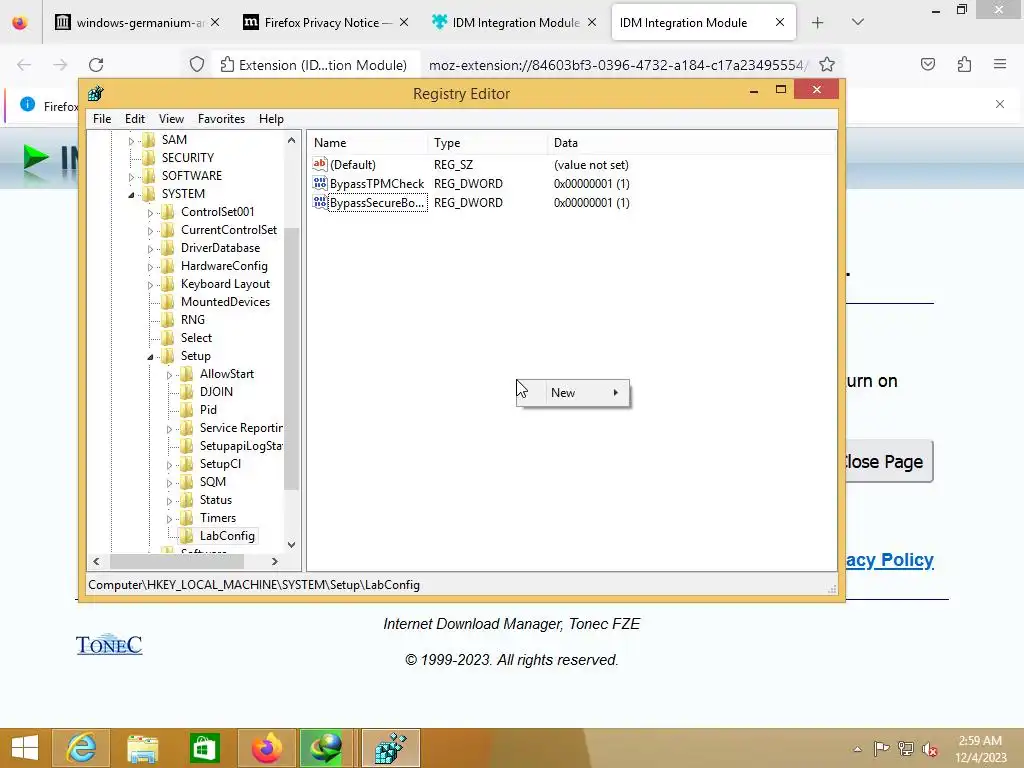Collapse the SYSTEM registry key
Viewport: 1024px width, 768px height.
pyautogui.click(x=131, y=195)
